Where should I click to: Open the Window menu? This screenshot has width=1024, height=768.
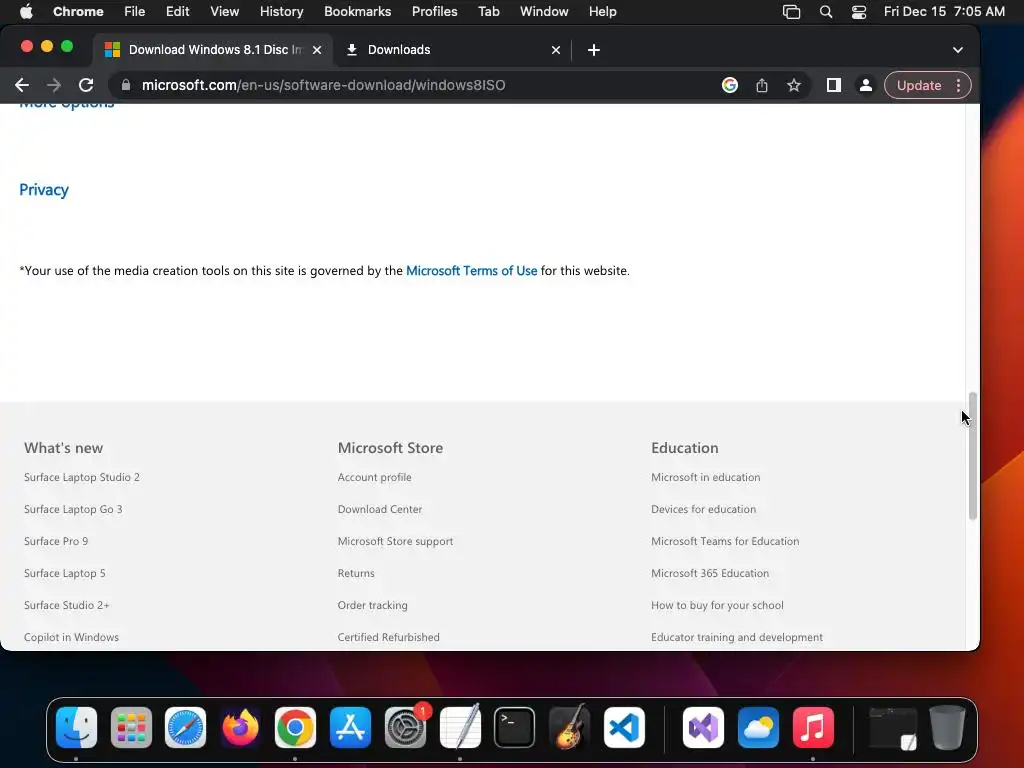coord(544,11)
